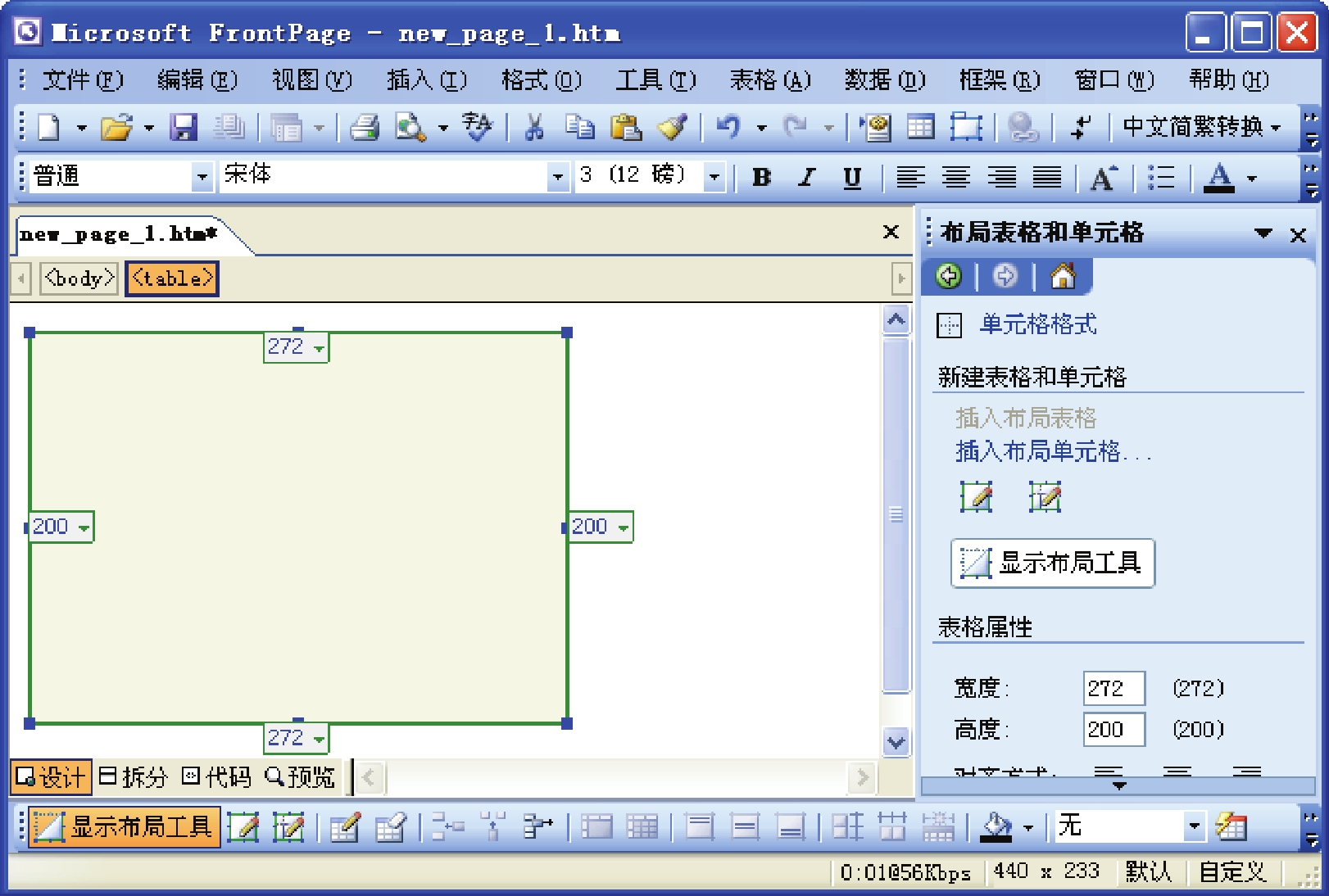Go back in task pane
The height and width of the screenshot is (896, 1329).
pyautogui.click(x=949, y=276)
